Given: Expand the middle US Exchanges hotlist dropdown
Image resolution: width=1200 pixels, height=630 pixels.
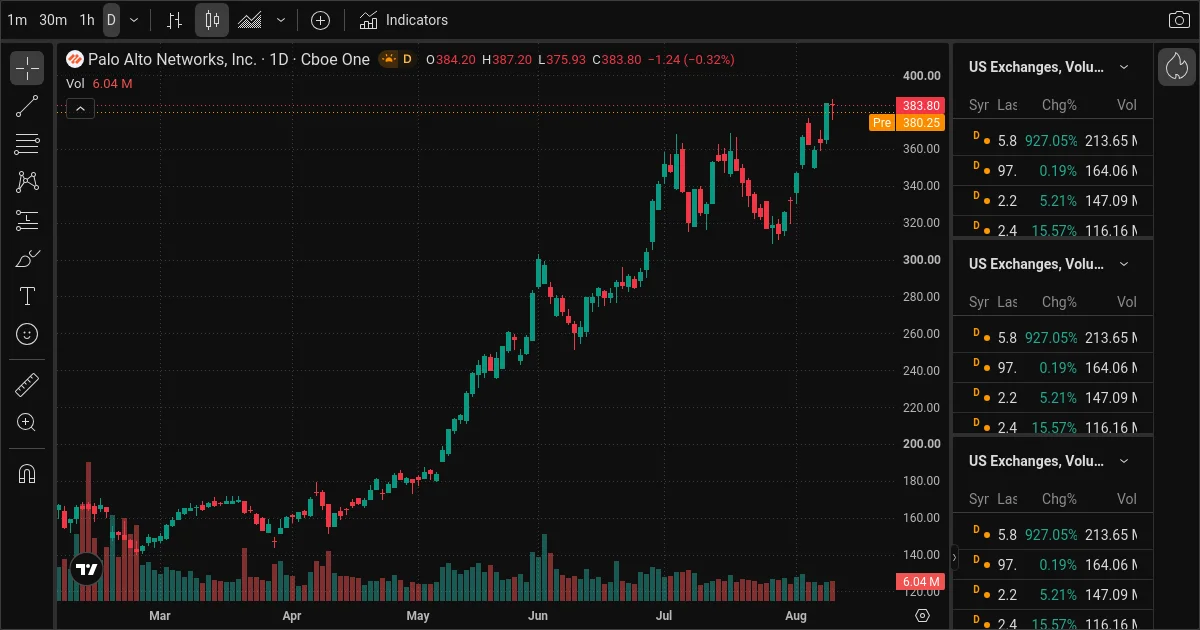Looking at the screenshot, I should tap(1124, 264).
